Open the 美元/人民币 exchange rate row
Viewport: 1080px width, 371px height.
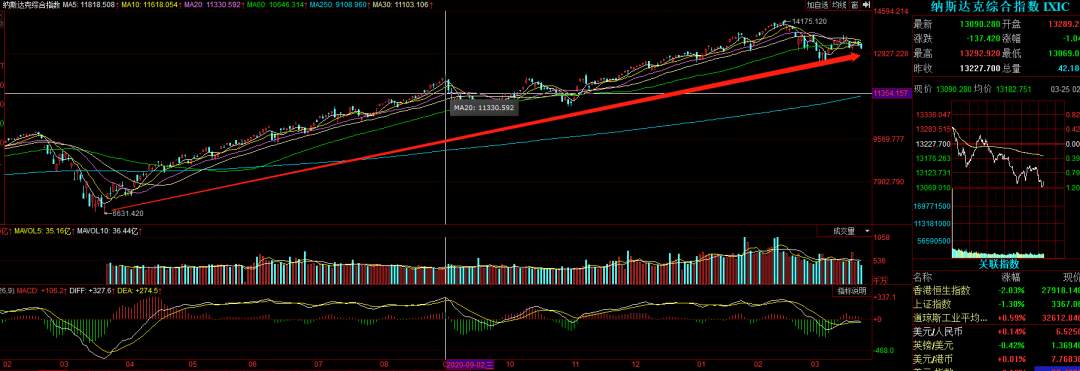click(x=996, y=332)
